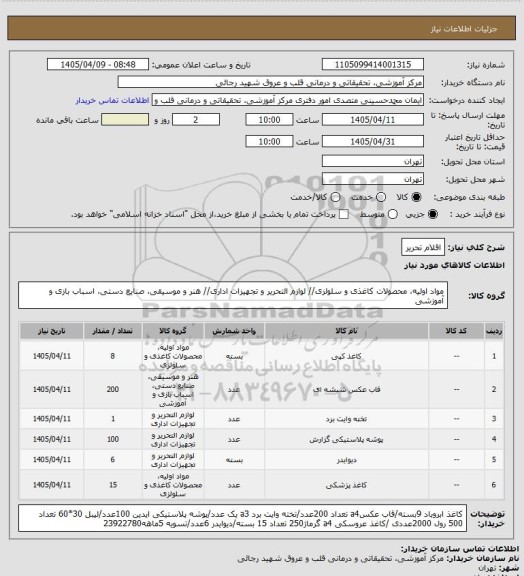Select the کالا/خدمت radio button

[x=335, y=197]
